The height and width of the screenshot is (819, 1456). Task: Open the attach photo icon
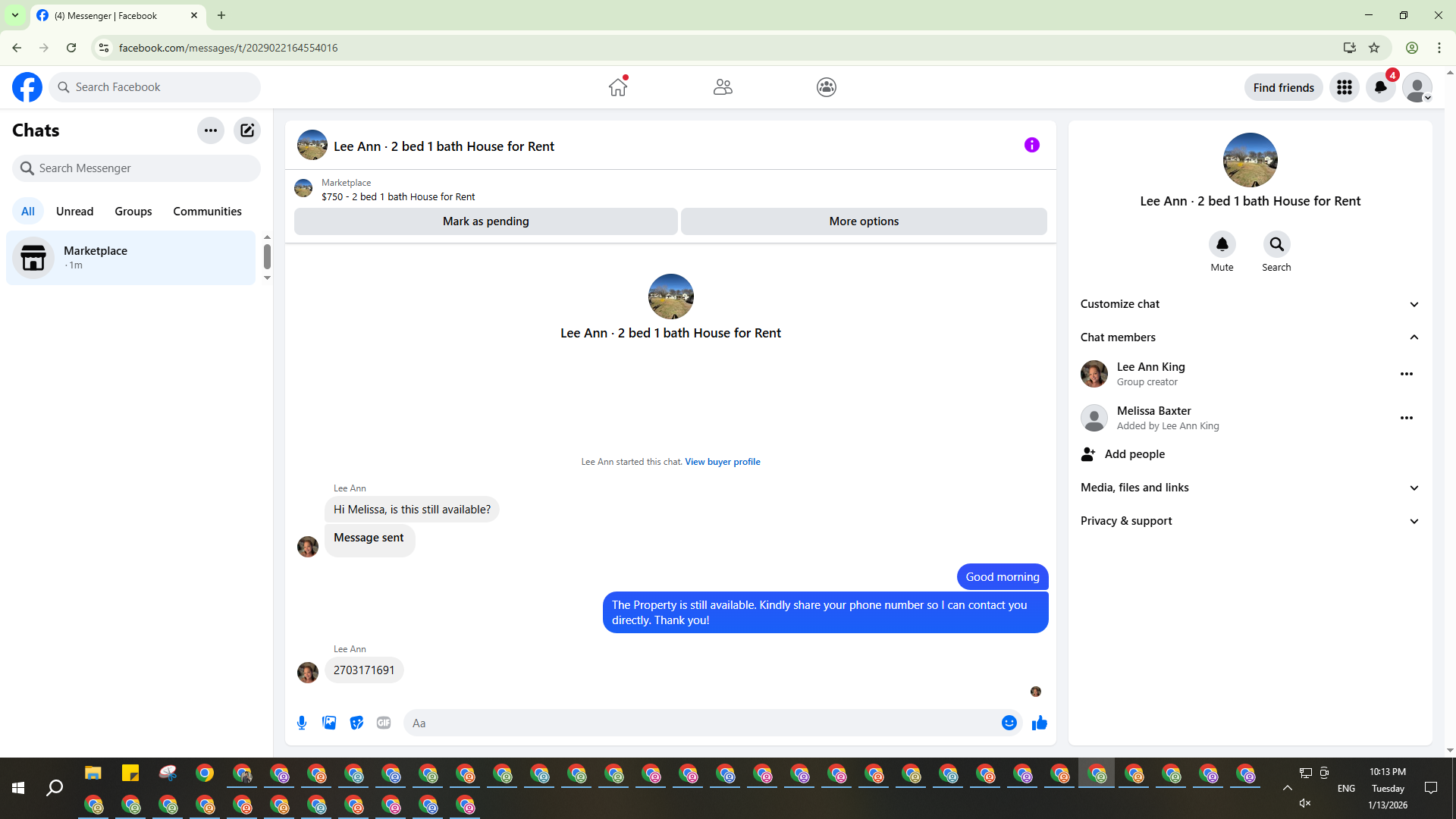coord(329,723)
